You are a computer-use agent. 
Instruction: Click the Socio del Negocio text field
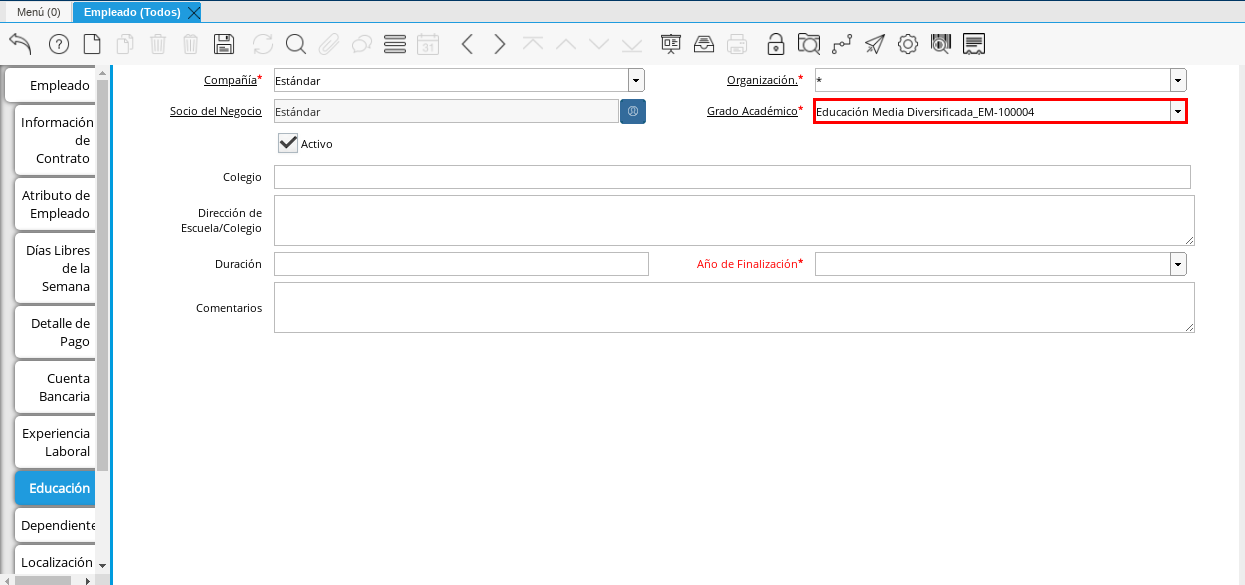[x=446, y=111]
